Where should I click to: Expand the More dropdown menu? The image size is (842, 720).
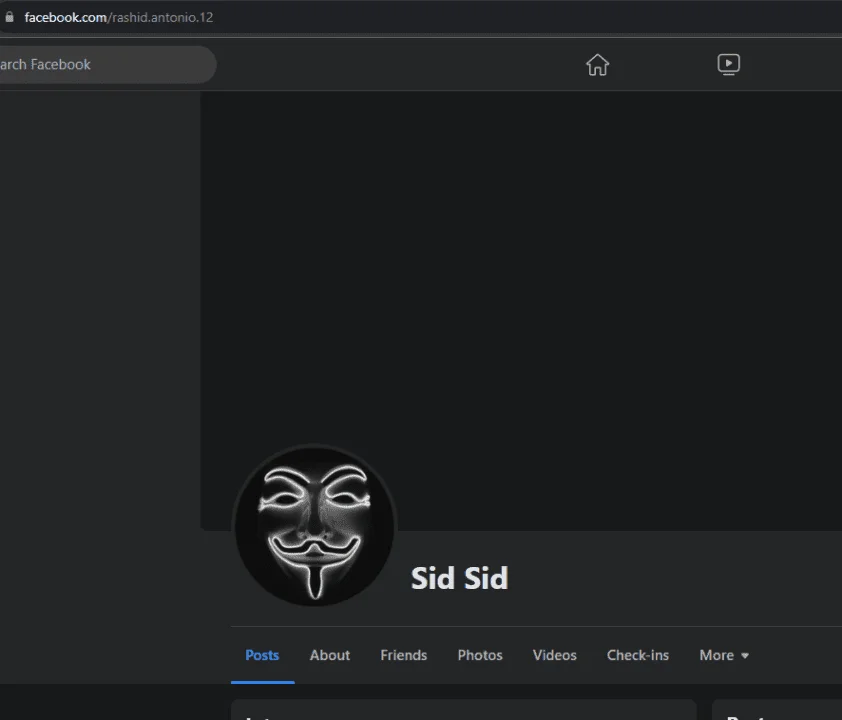click(x=724, y=655)
